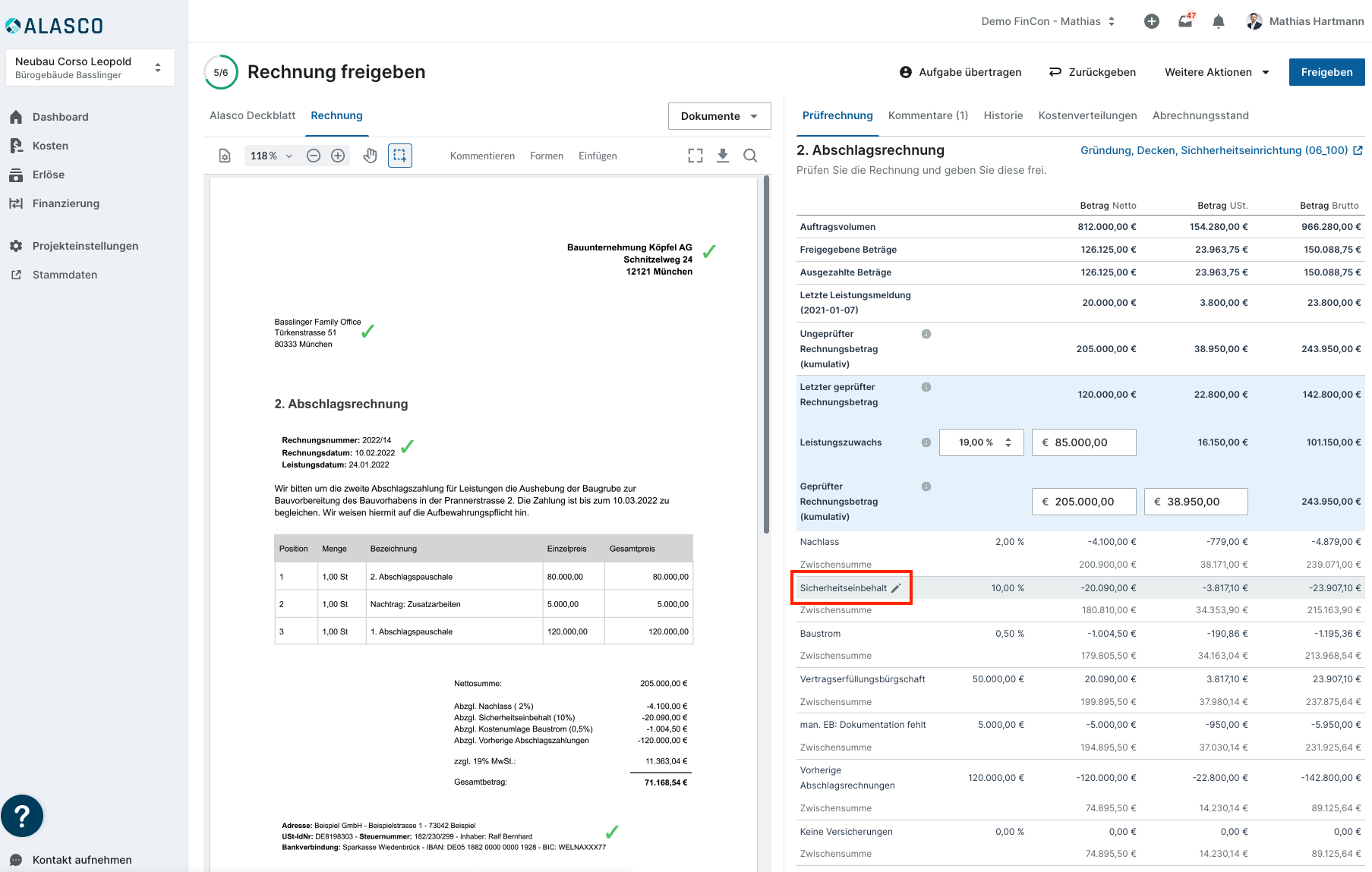
Task: Switch to the Kommentare (1) tab
Action: (x=928, y=115)
